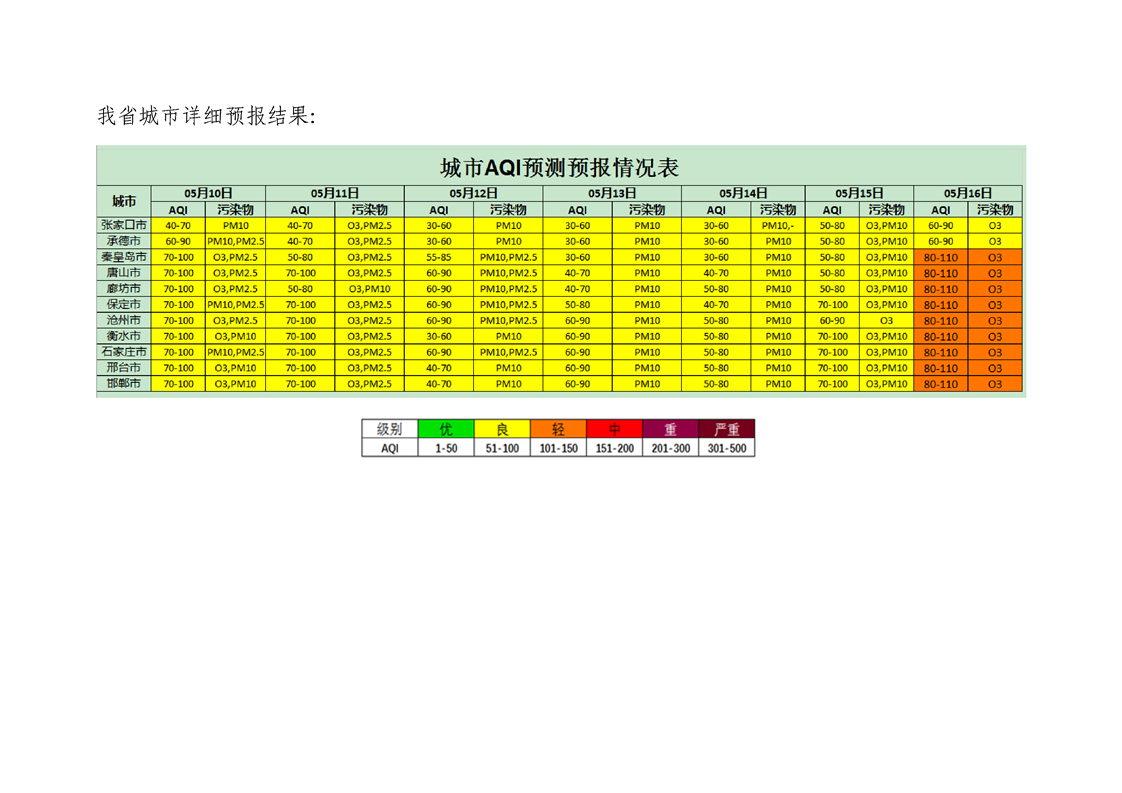Select the yellow 良 legend swatch
1122x793 pixels.
(x=502, y=429)
